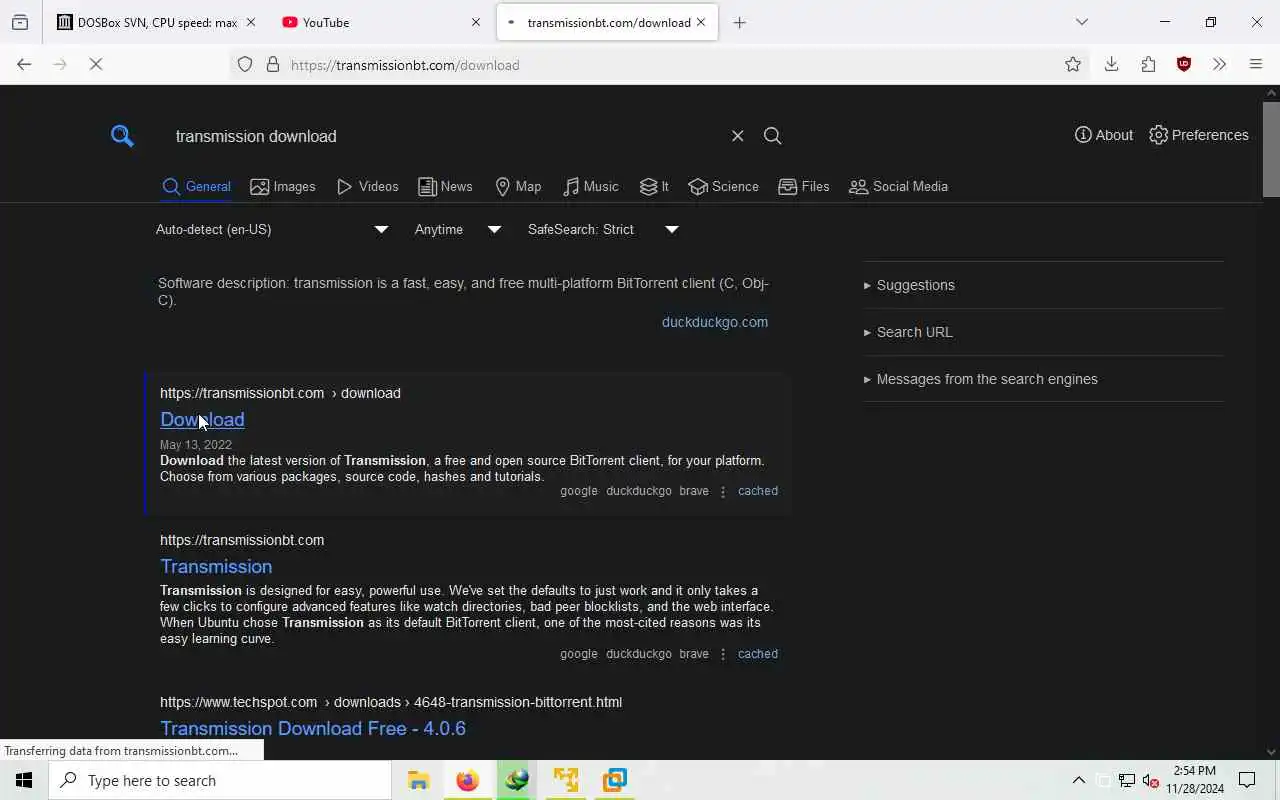Viewport: 1280px width, 800px height.
Task: Open the Auto-detect language dropdown
Action: [272, 230]
